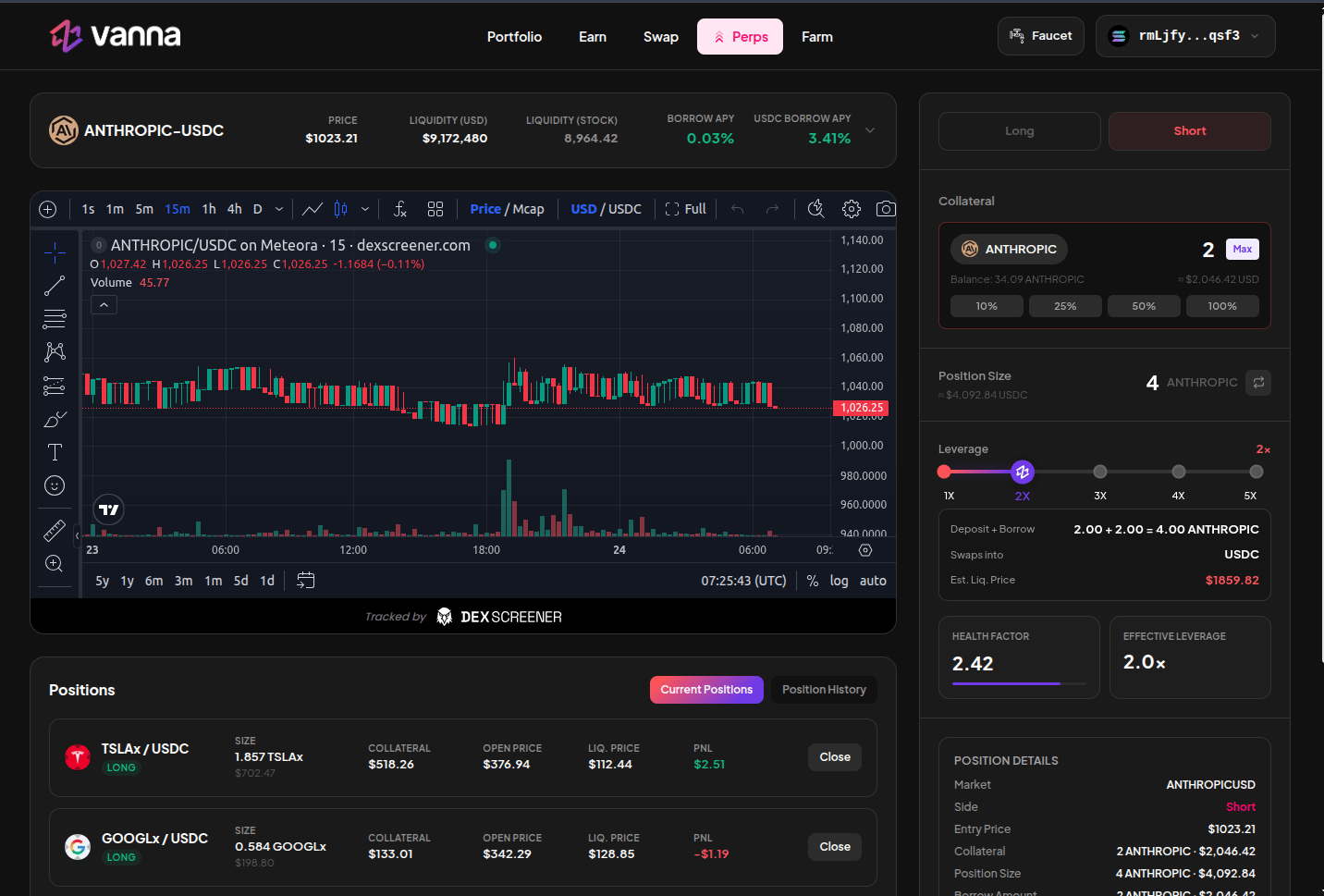
Task: Select the Fibonacci retracement tool
Action: click(x=55, y=319)
